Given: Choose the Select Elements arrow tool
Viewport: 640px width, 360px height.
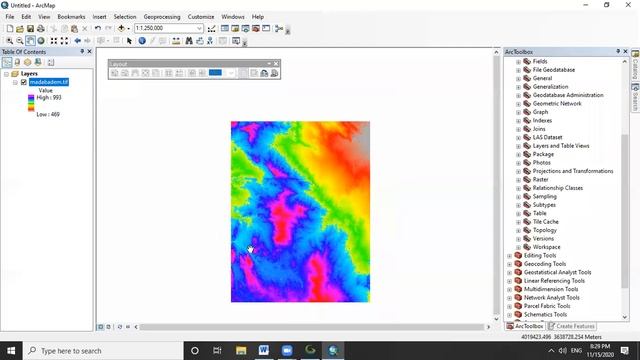Looking at the screenshot, I should point(129,41).
